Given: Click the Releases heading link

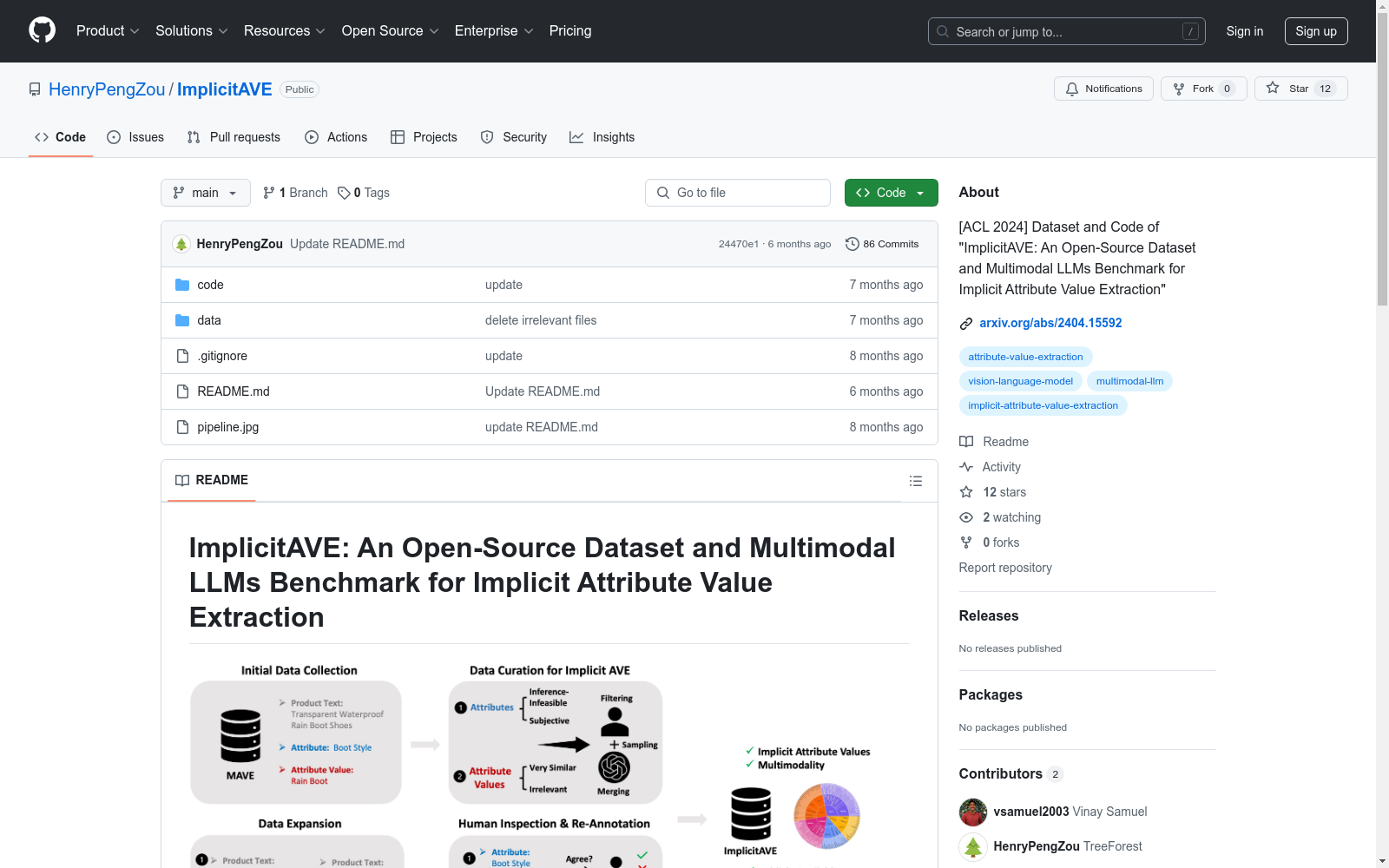Looking at the screenshot, I should pos(989,615).
